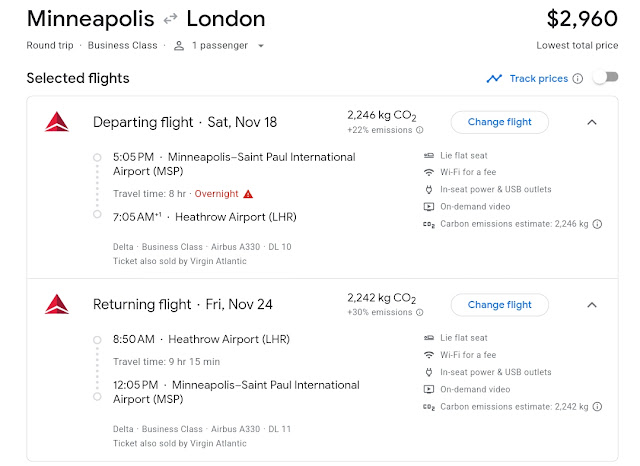The image size is (640, 466).
Task: Change the returning flight on Nov 24
Action: tap(499, 304)
